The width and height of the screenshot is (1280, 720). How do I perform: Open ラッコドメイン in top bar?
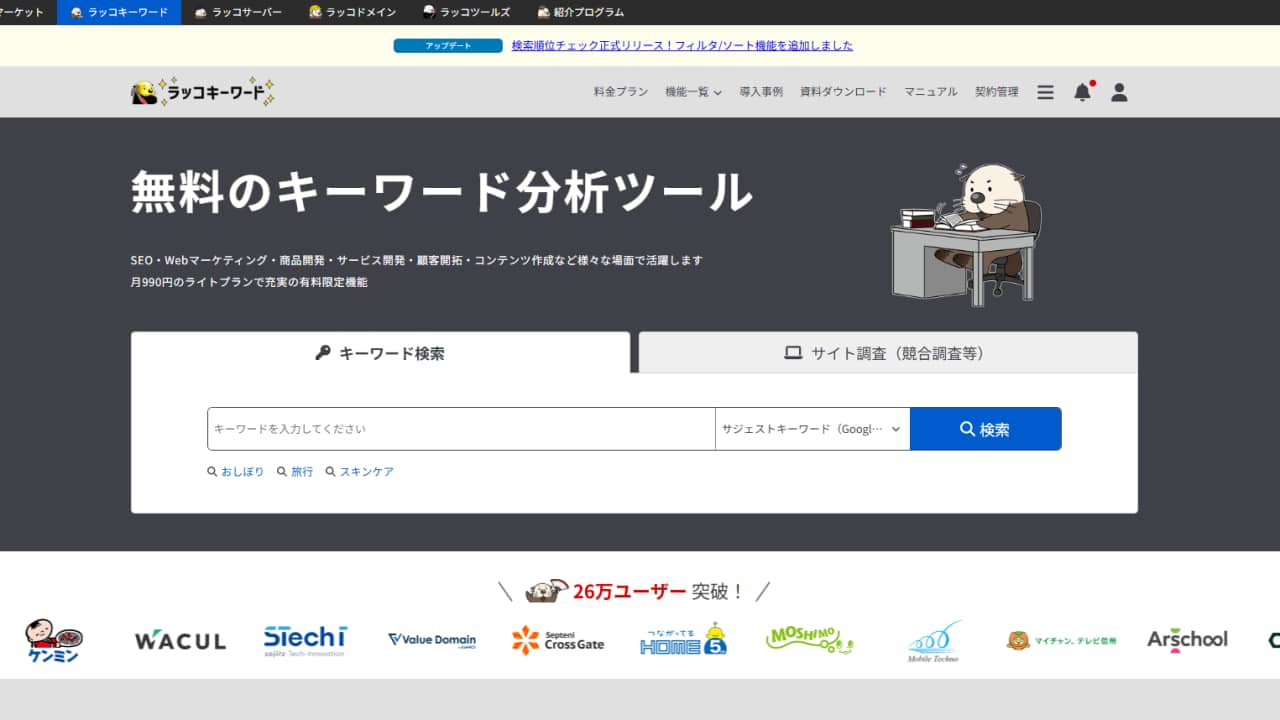coord(353,12)
